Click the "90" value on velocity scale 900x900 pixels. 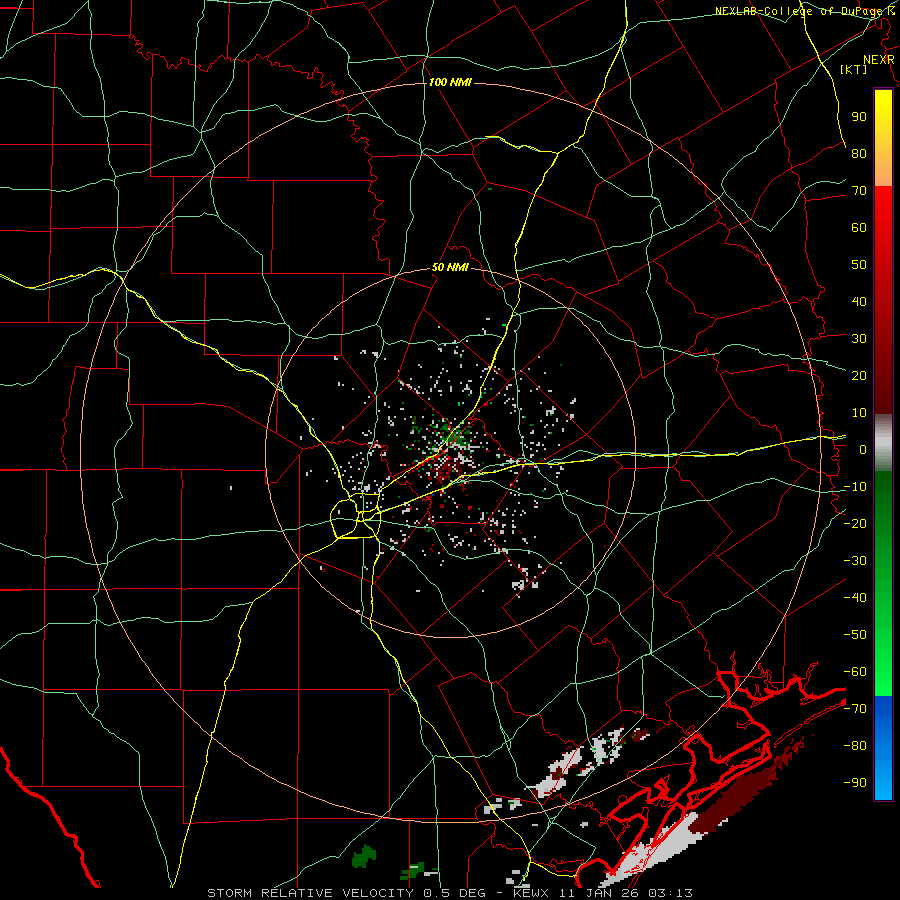(x=859, y=117)
